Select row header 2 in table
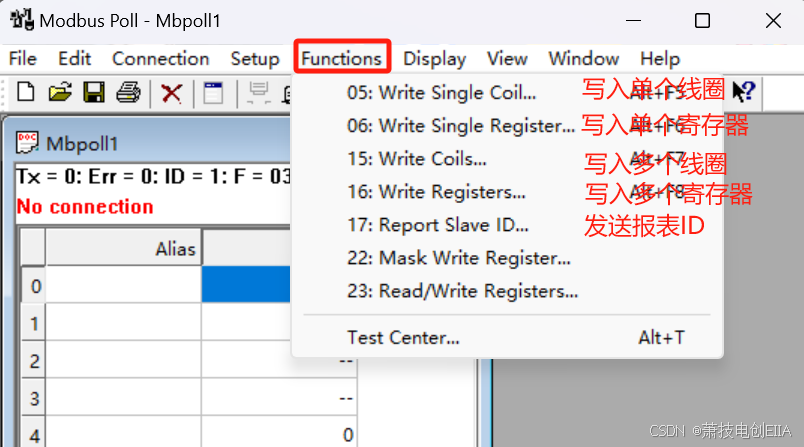Screen dimensions: 804x447 (34, 360)
